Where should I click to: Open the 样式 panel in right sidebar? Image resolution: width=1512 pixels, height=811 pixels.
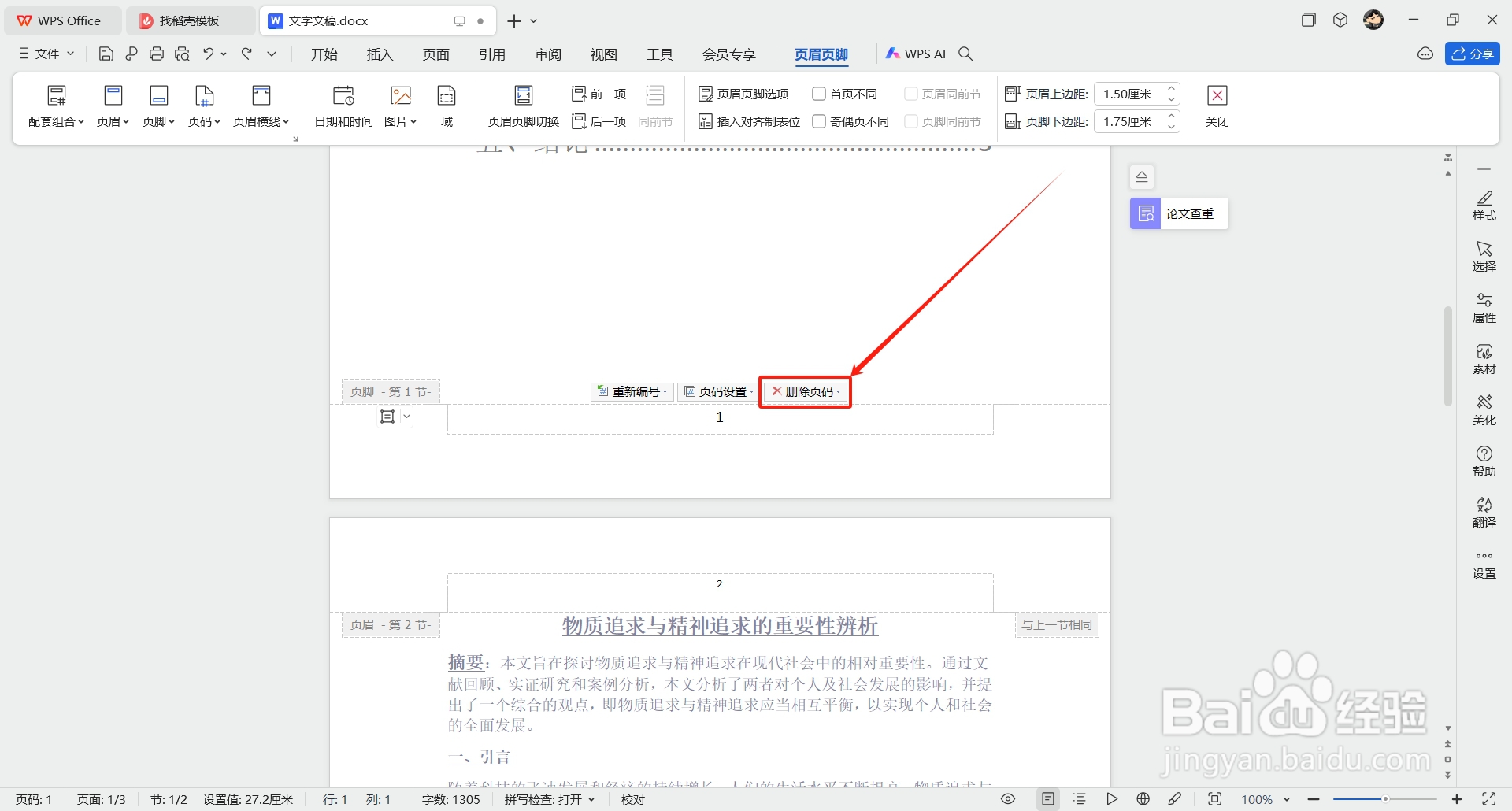pos(1484,206)
